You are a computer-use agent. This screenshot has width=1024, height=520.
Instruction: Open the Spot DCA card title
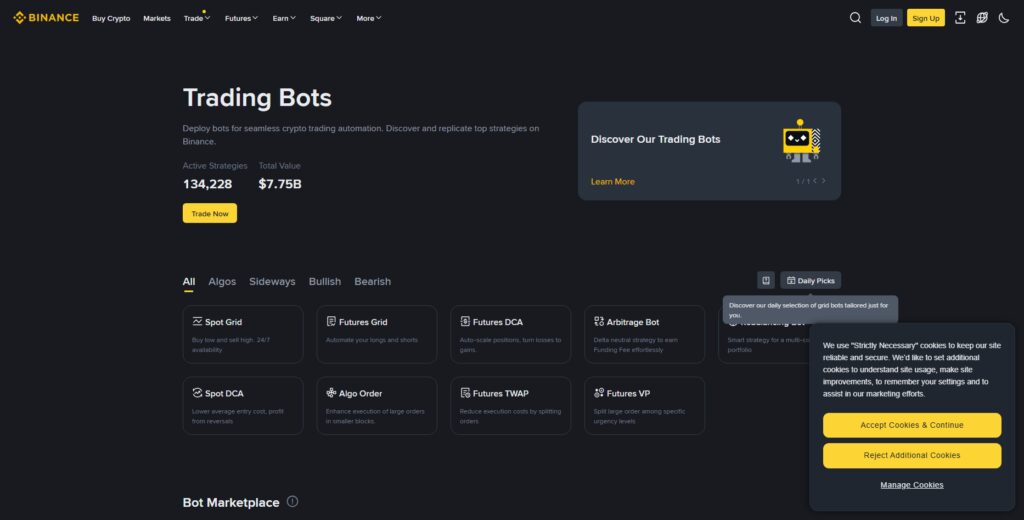click(x=224, y=393)
